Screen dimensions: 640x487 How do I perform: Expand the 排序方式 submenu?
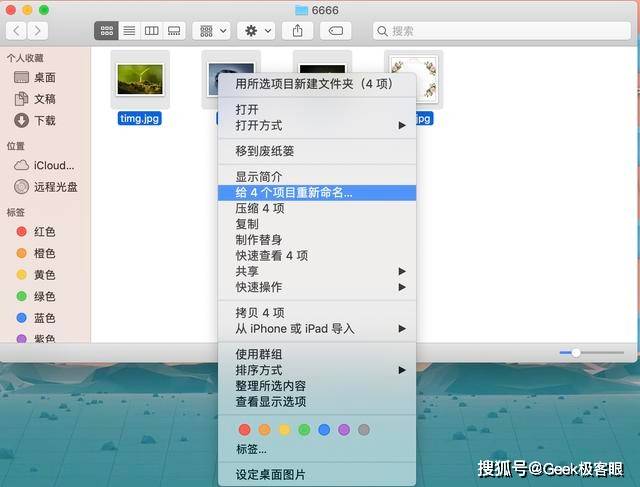[317, 370]
